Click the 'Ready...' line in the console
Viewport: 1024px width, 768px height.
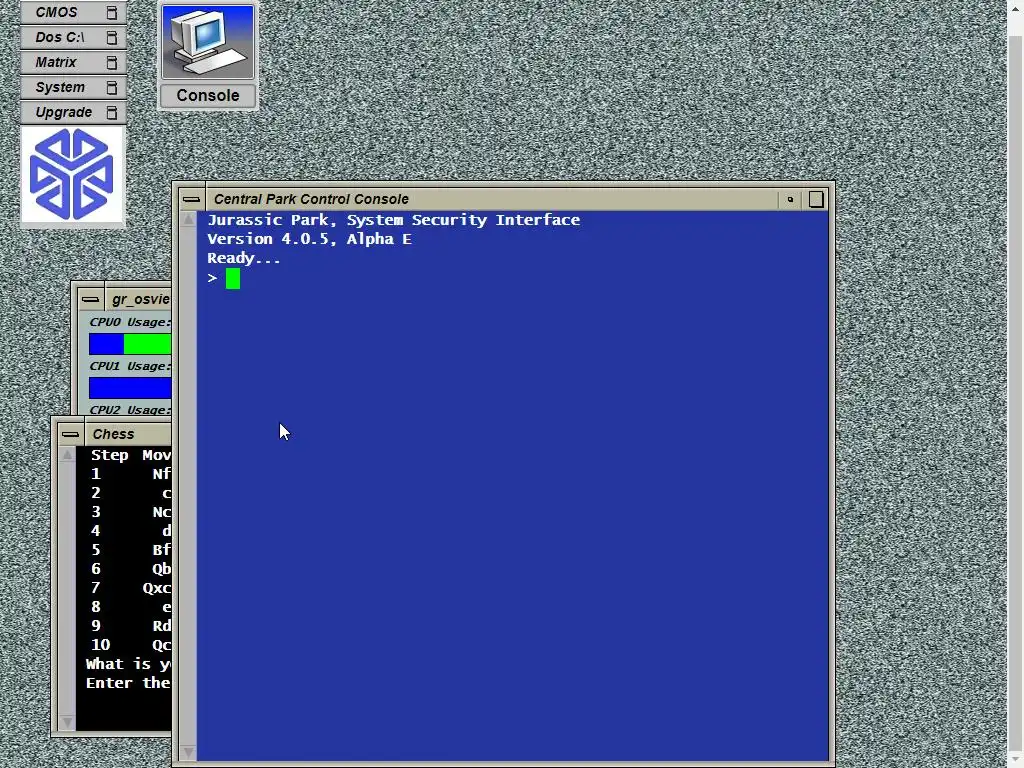pyautogui.click(x=244, y=258)
